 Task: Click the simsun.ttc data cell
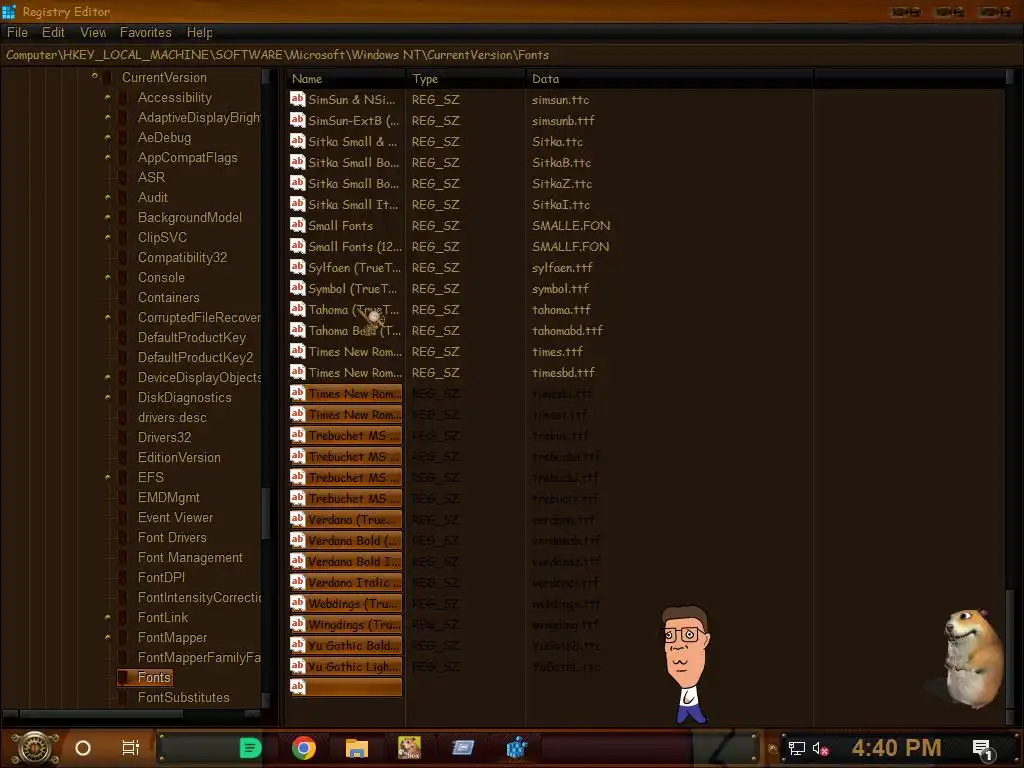tap(560, 100)
